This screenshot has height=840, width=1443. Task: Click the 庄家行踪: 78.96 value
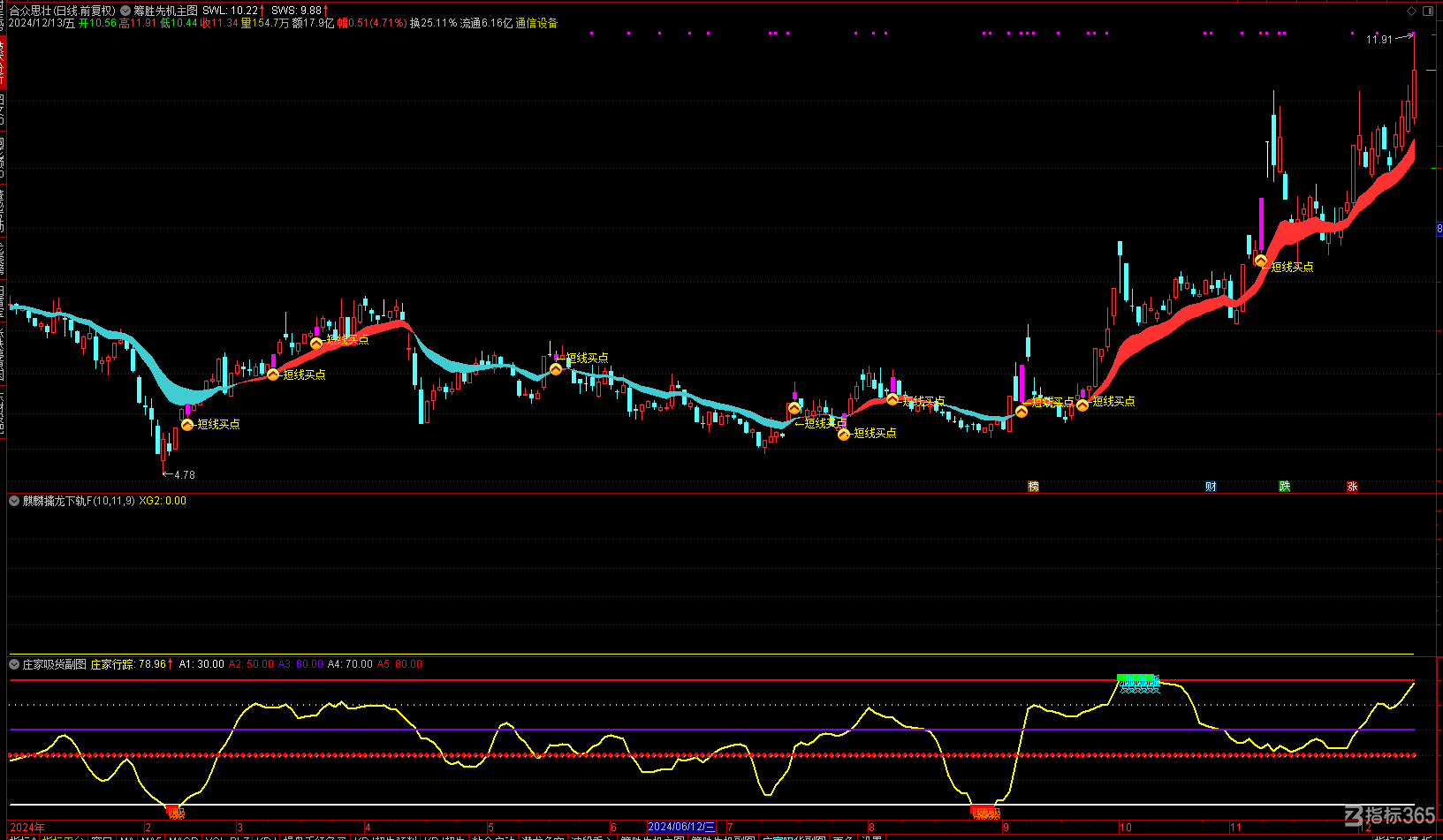(x=132, y=664)
